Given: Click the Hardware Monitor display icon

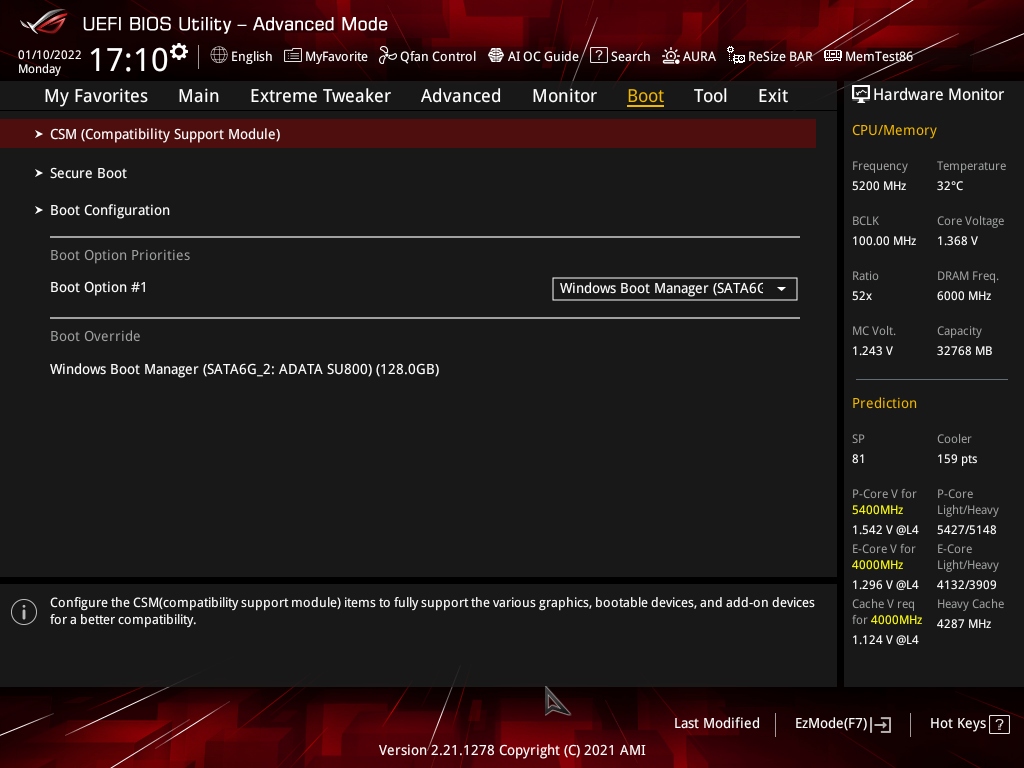Looking at the screenshot, I should click(x=861, y=94).
